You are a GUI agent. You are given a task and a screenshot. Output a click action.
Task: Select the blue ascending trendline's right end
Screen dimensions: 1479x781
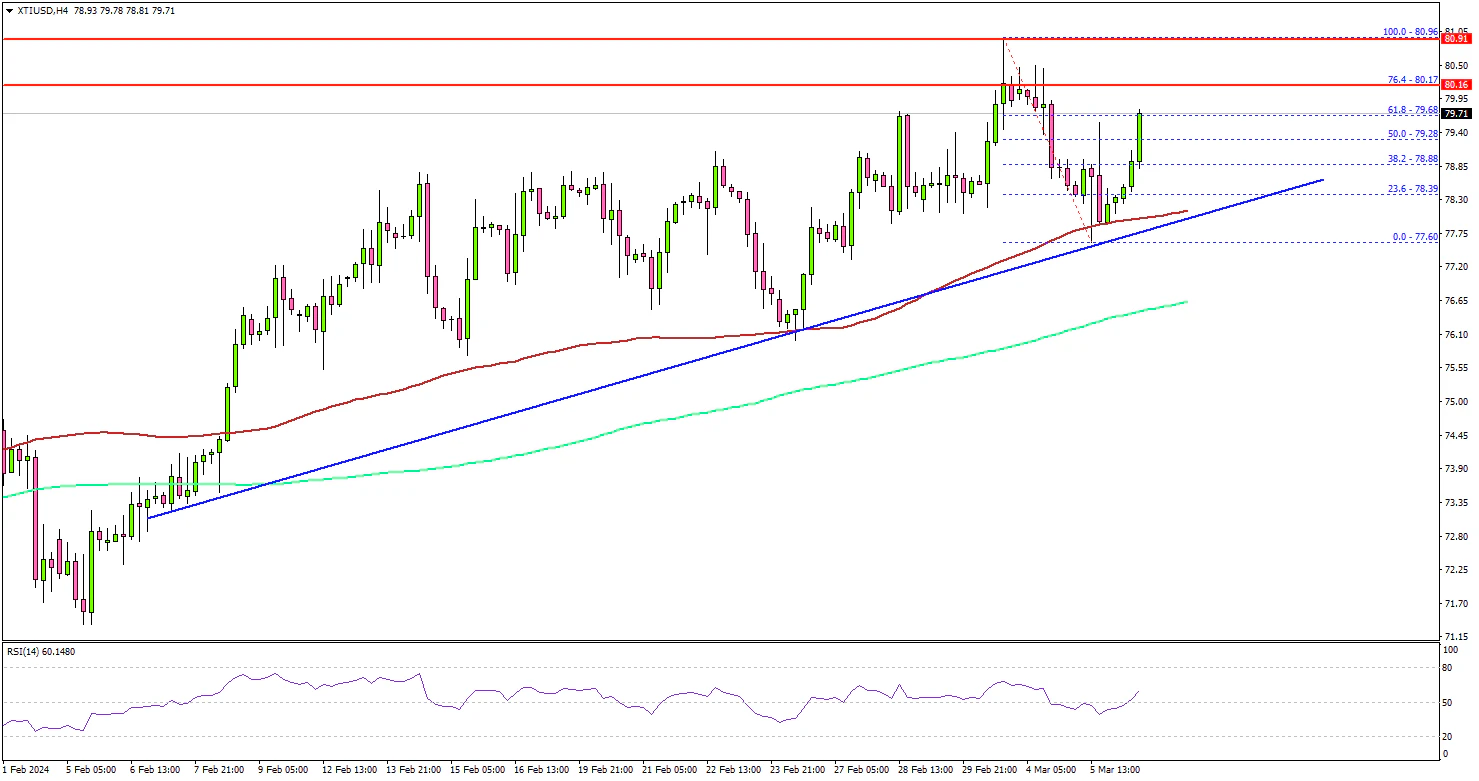[1322, 180]
